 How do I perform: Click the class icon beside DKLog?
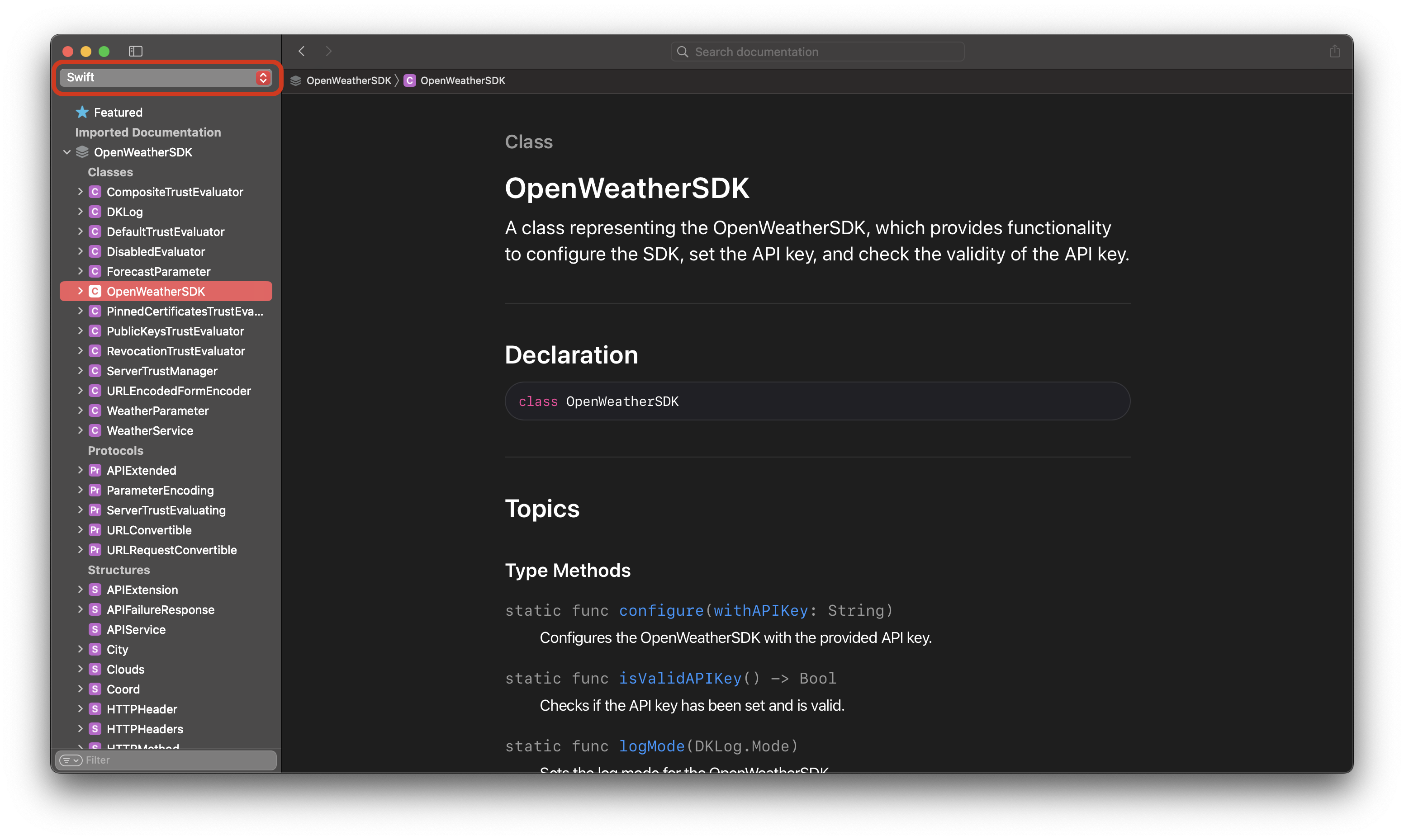pyautogui.click(x=95, y=212)
